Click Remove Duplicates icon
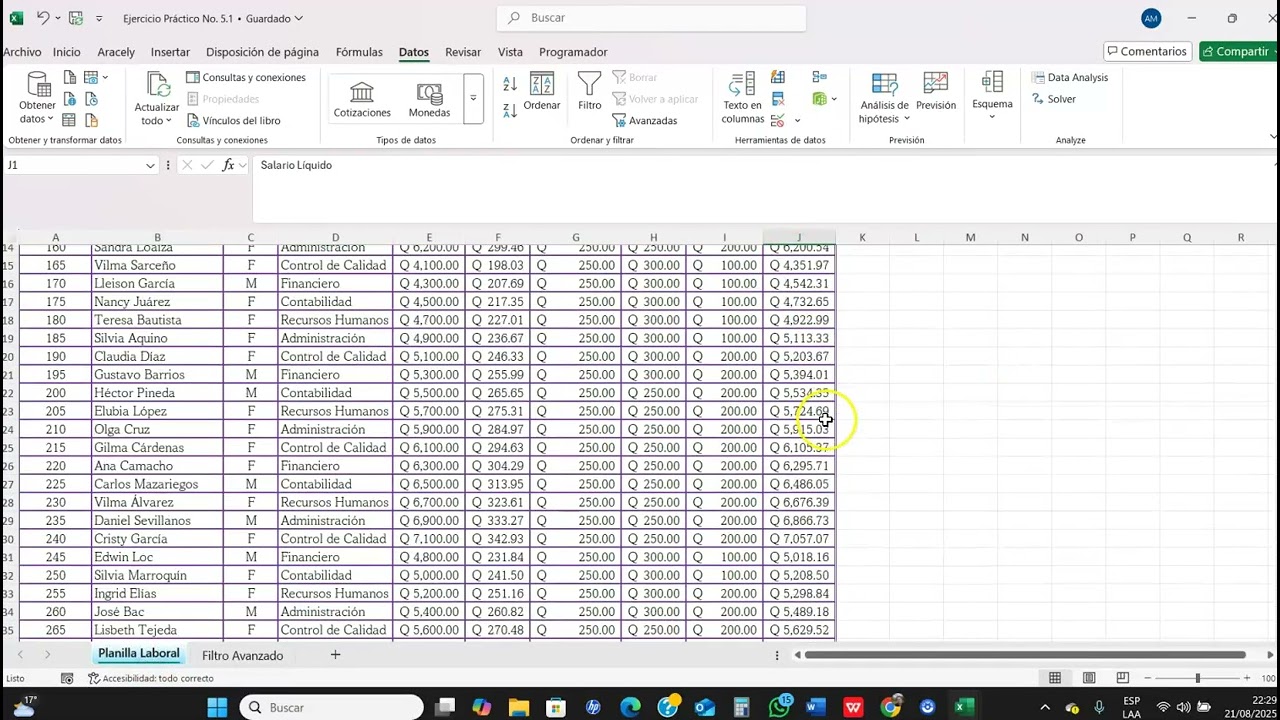 tap(778, 99)
